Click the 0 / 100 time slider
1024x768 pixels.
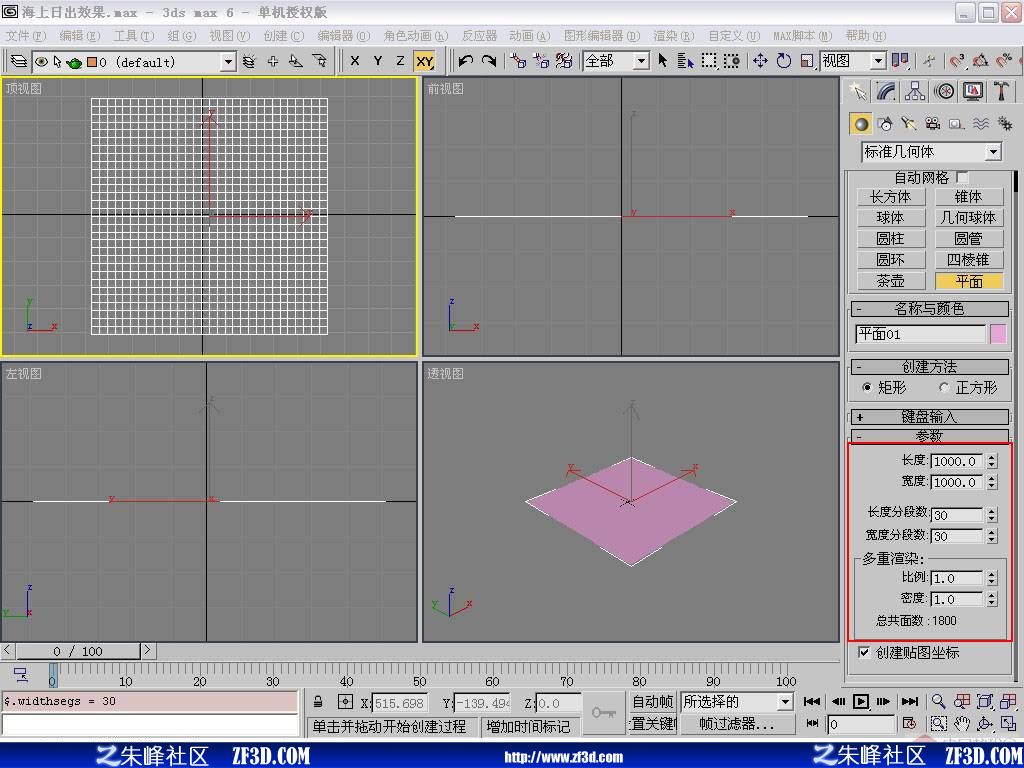[78, 651]
